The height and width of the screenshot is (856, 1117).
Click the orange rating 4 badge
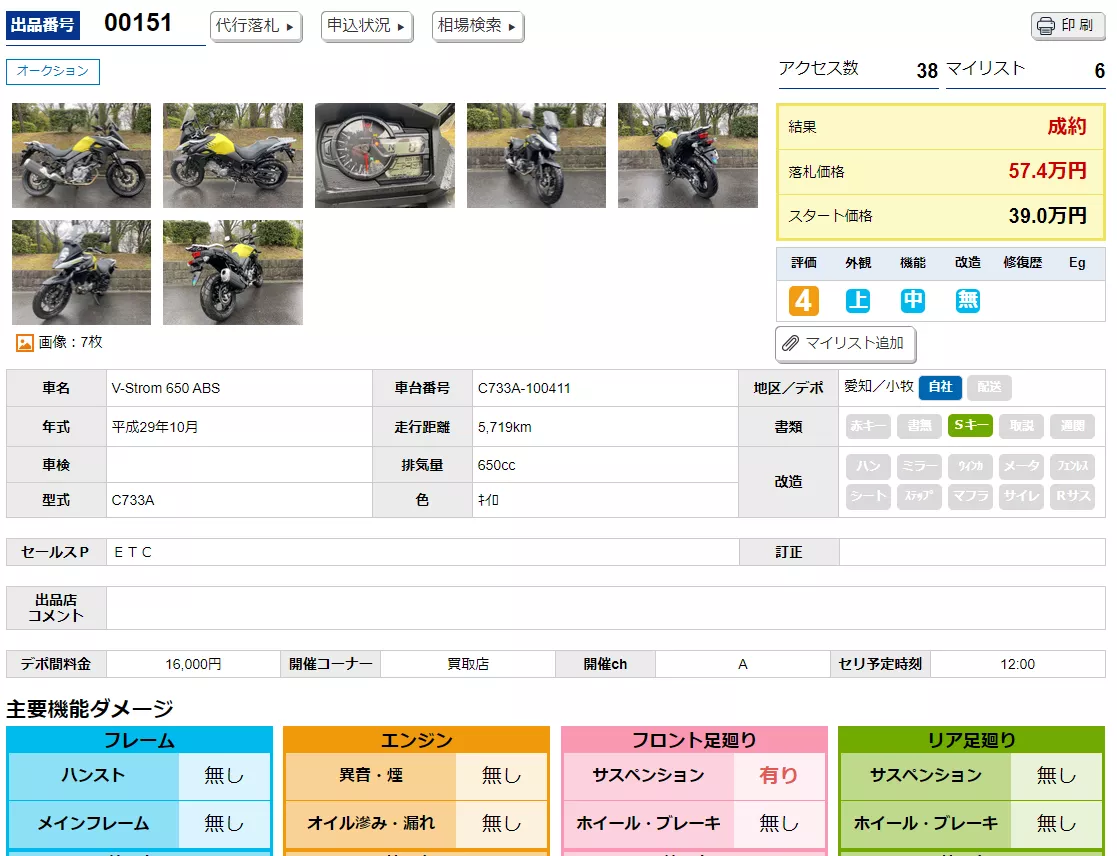[804, 301]
